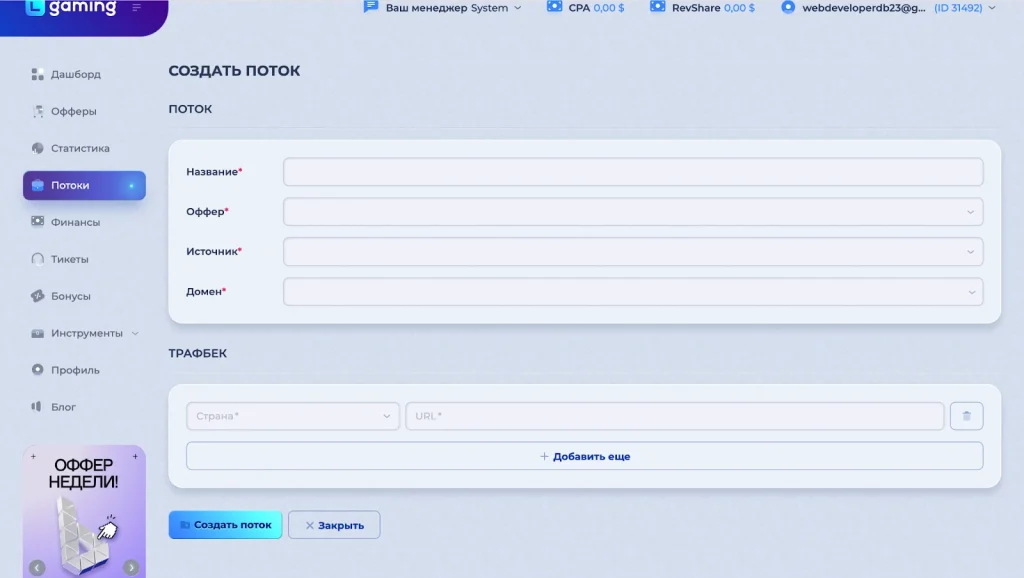1024x578 pixels.
Task: Show the next banner with the right arrow
Action: 131,568
